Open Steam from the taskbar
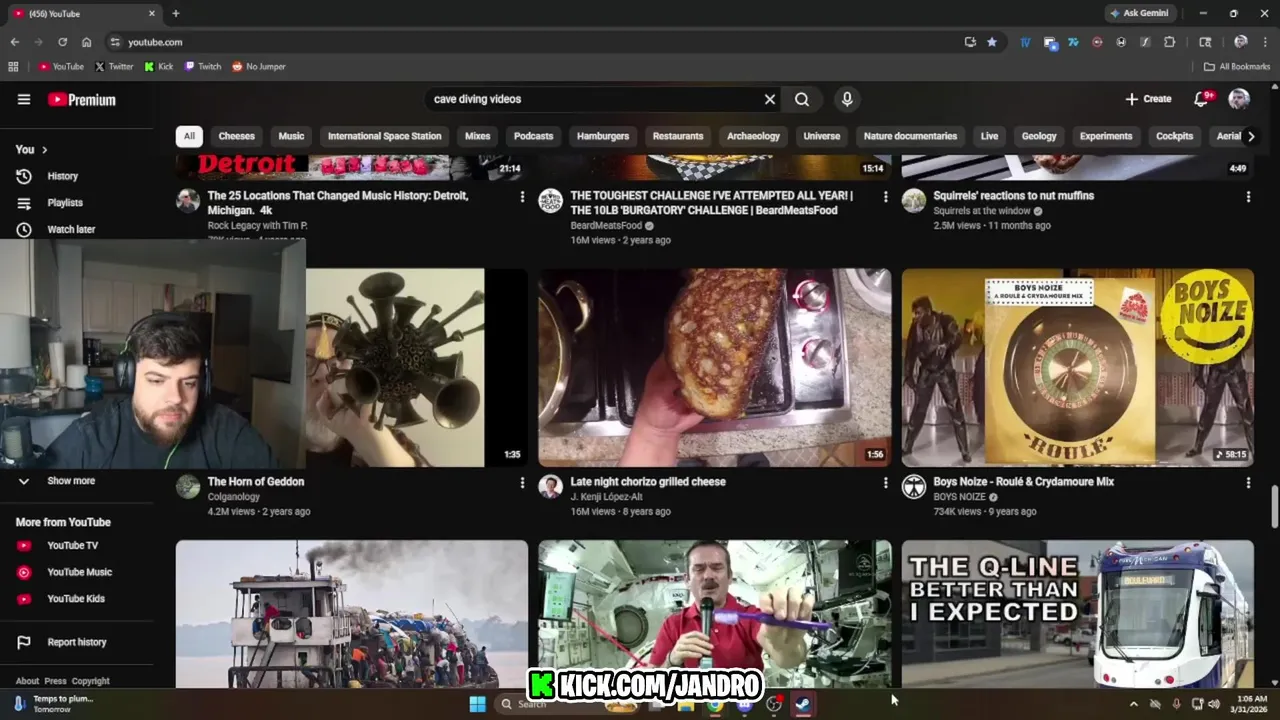1280x720 pixels. (803, 704)
